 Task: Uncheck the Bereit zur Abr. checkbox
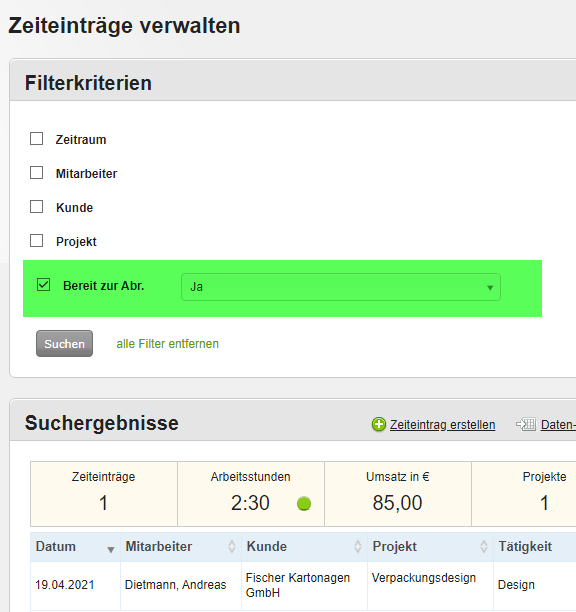(43, 285)
